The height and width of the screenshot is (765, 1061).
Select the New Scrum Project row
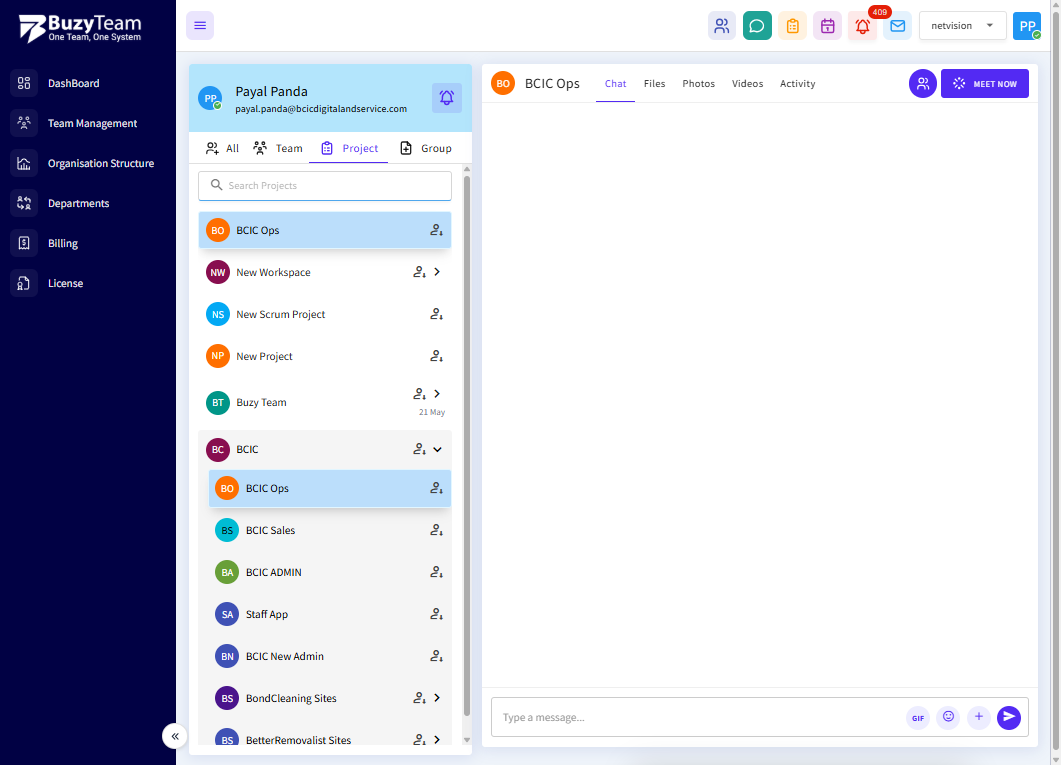325,314
